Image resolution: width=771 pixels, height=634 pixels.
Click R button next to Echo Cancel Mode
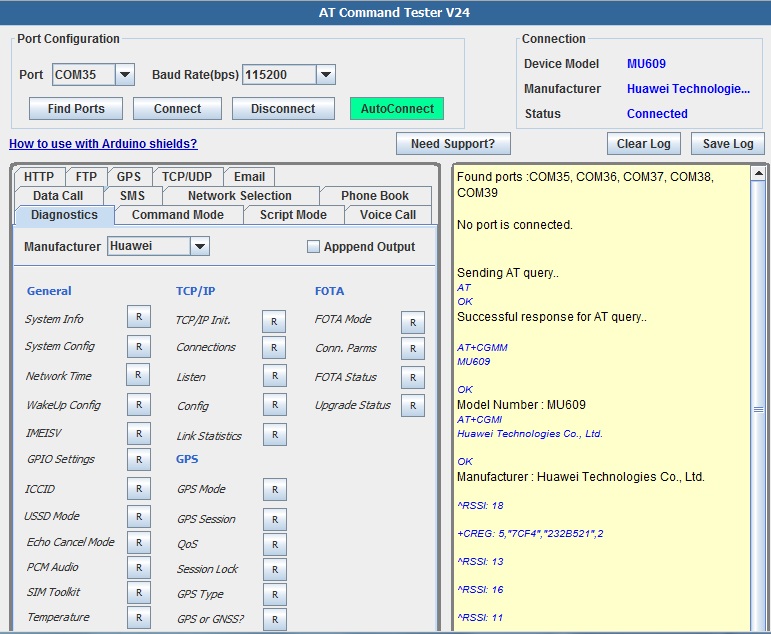[139, 543]
